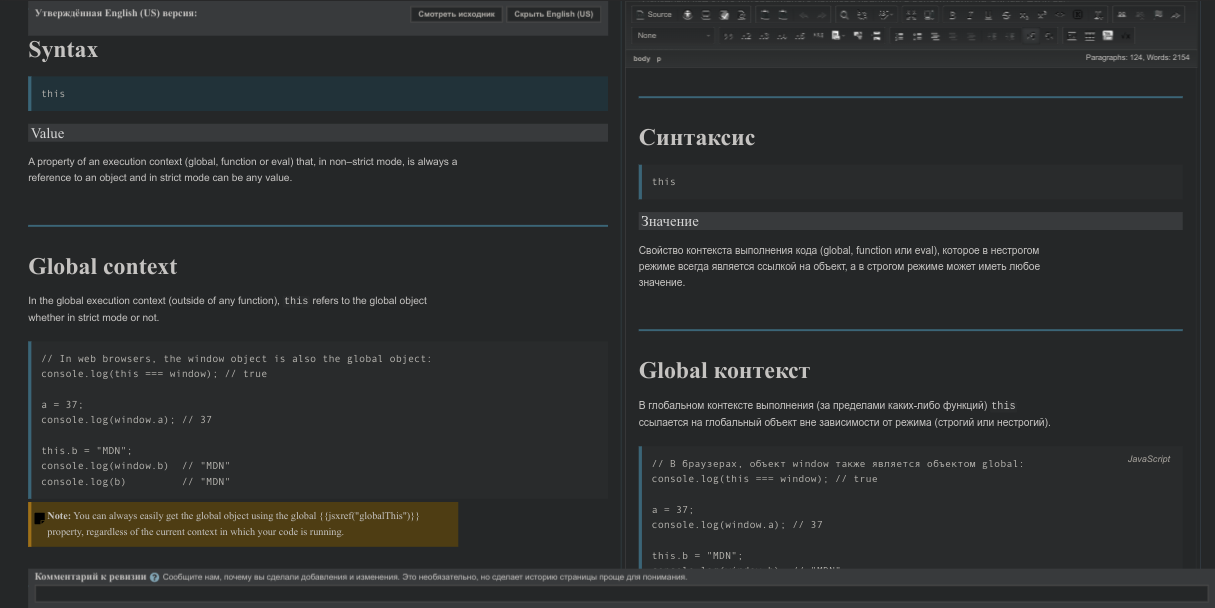Apply Heading 4 from the toolbar
The height and width of the screenshot is (608, 1215).
pyautogui.click(x=782, y=36)
